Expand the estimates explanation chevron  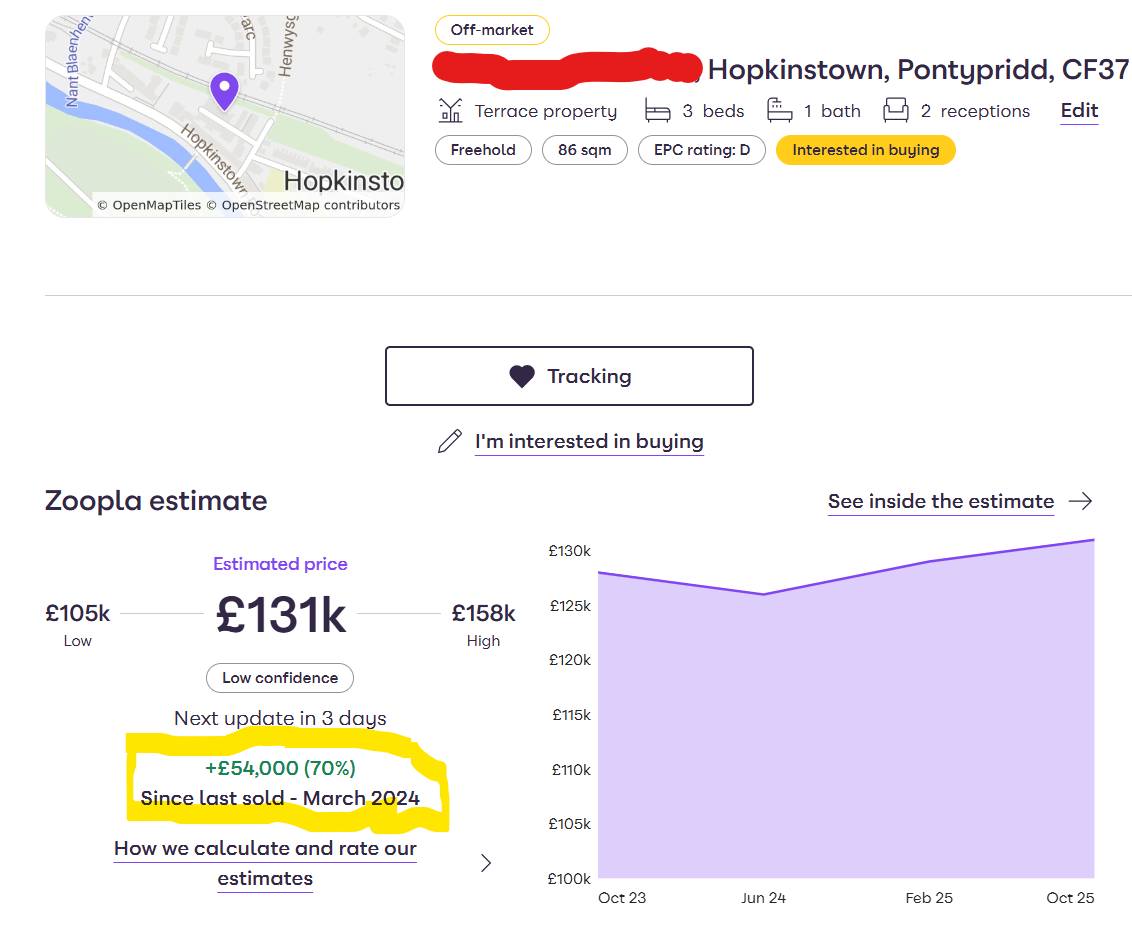click(x=486, y=863)
